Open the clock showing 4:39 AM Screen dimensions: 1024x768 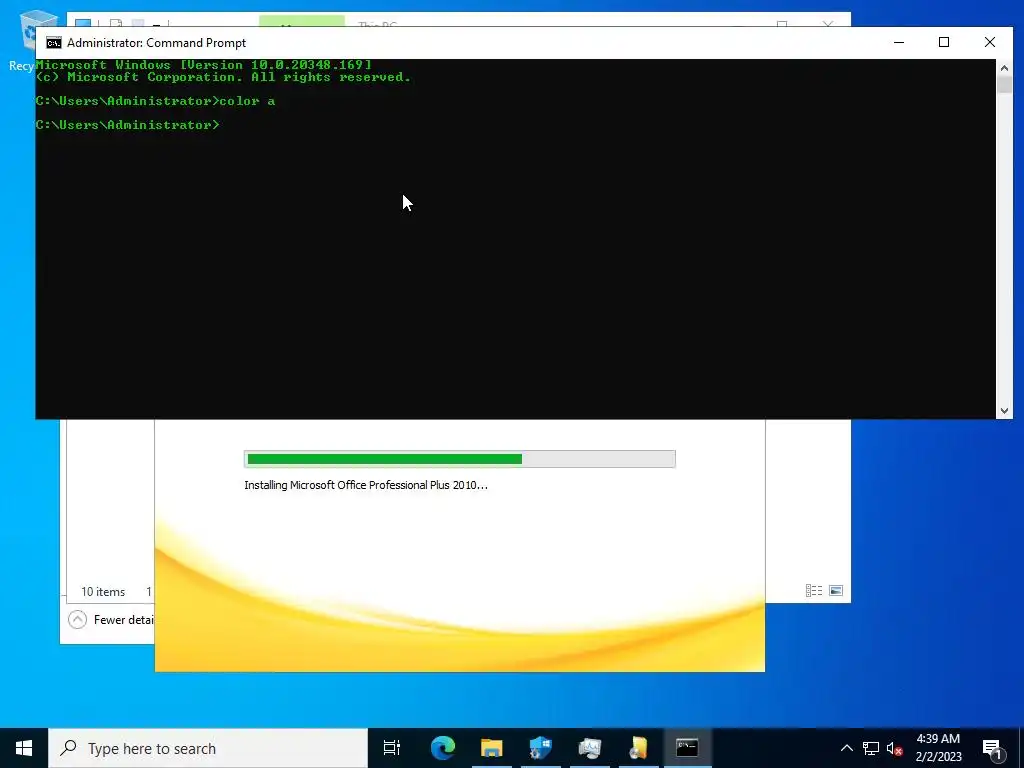938,748
